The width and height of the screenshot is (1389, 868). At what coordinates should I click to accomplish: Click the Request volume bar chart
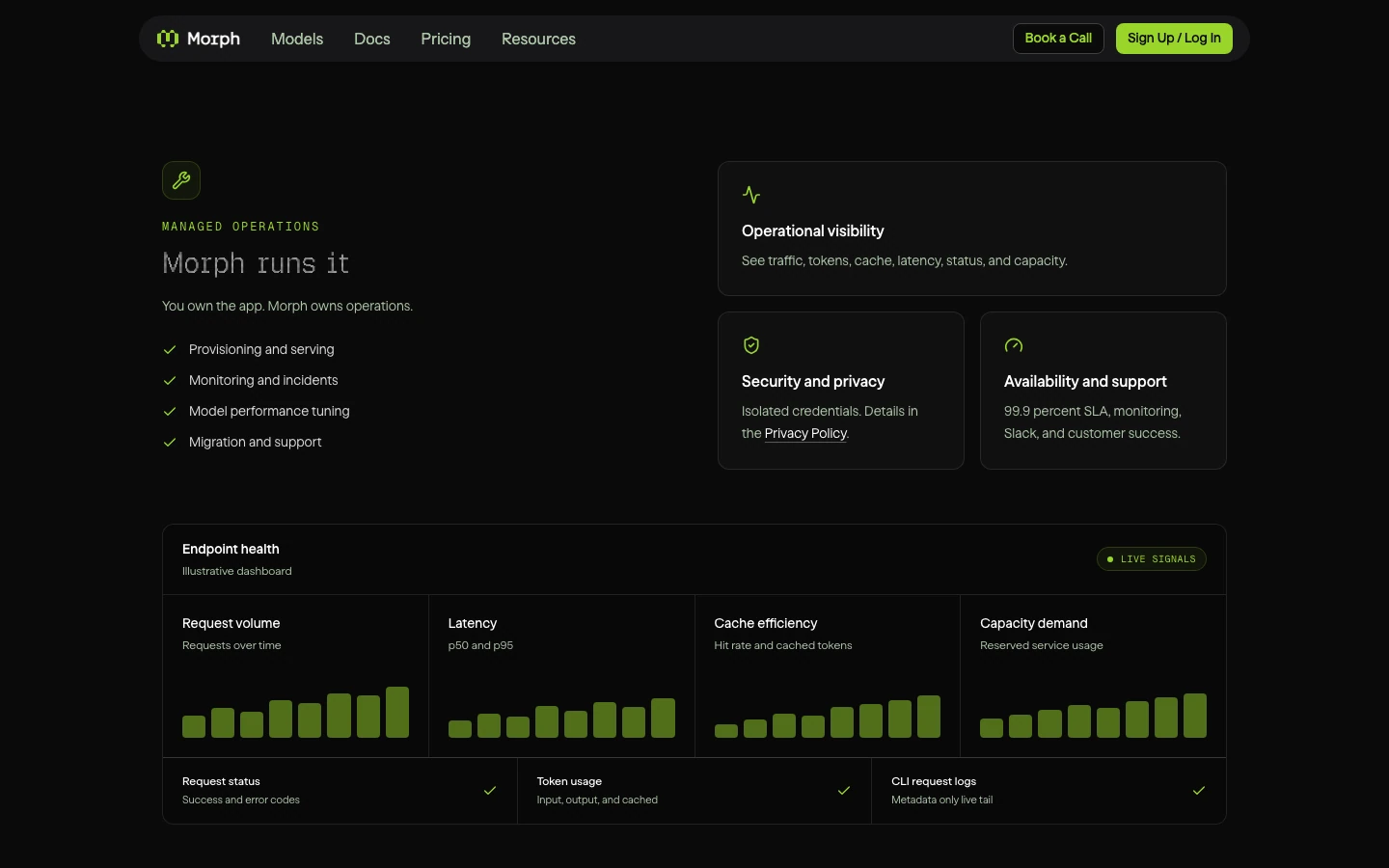pos(295,712)
